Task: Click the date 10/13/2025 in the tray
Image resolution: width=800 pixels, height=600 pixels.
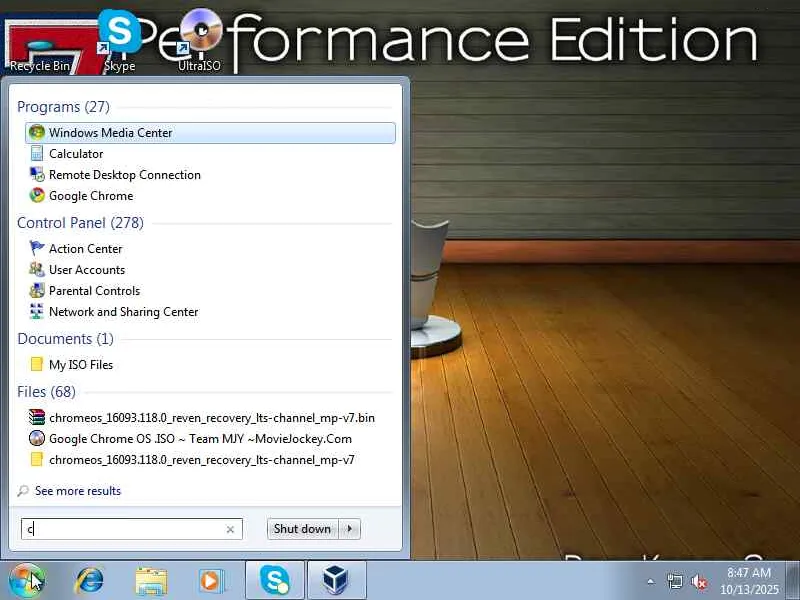Action: click(749, 590)
